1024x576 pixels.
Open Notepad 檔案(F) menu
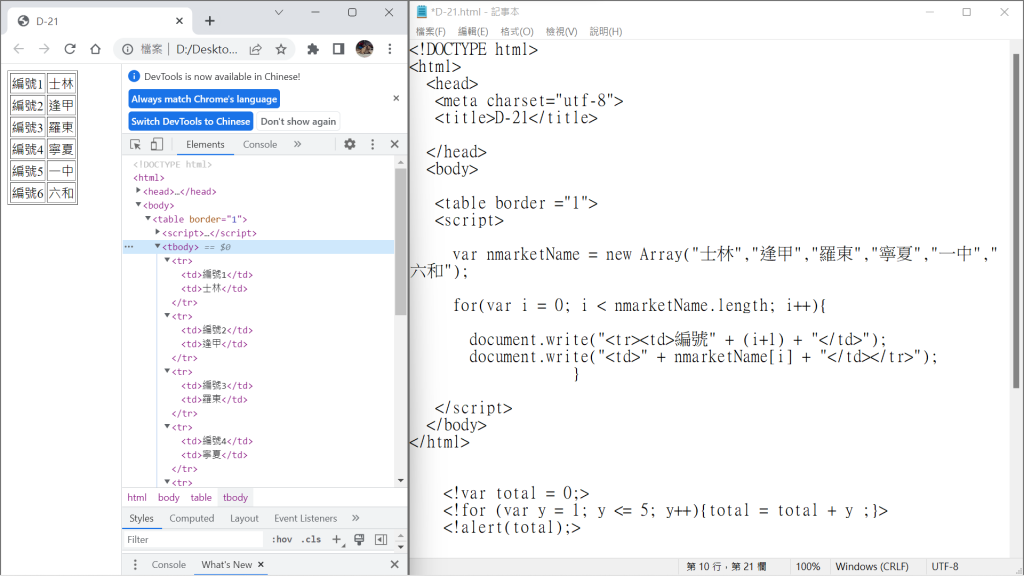click(x=430, y=31)
